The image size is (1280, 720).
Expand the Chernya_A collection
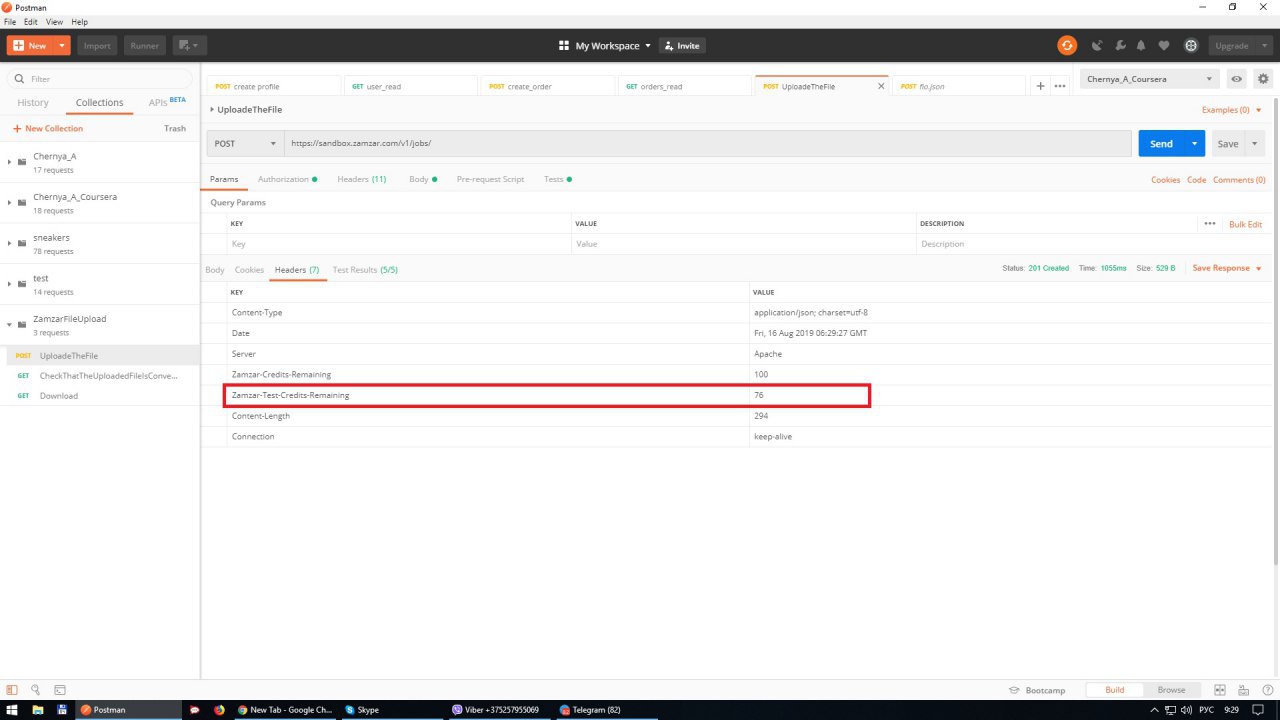coord(9,162)
